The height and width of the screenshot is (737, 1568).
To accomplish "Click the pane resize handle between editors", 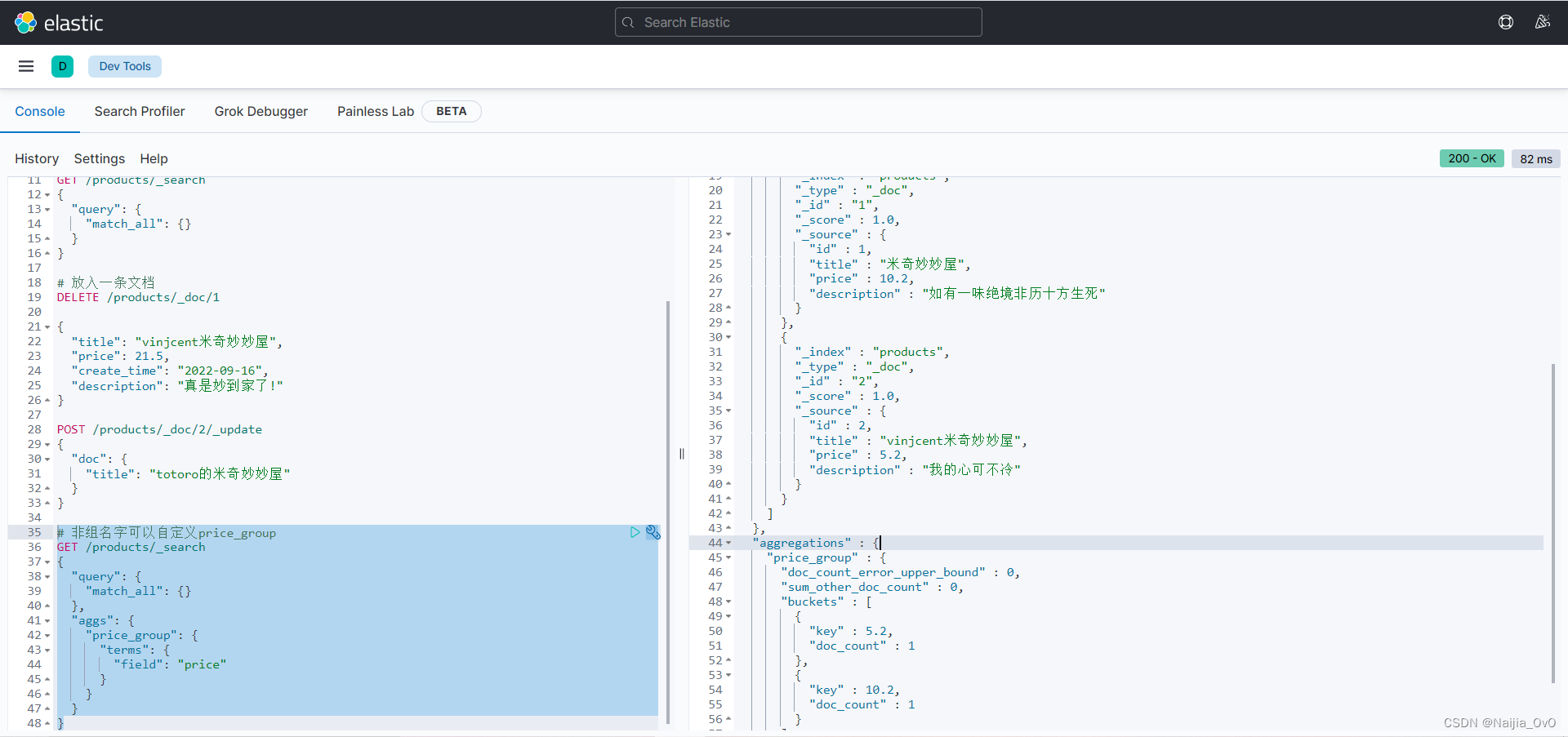I will pyautogui.click(x=681, y=454).
